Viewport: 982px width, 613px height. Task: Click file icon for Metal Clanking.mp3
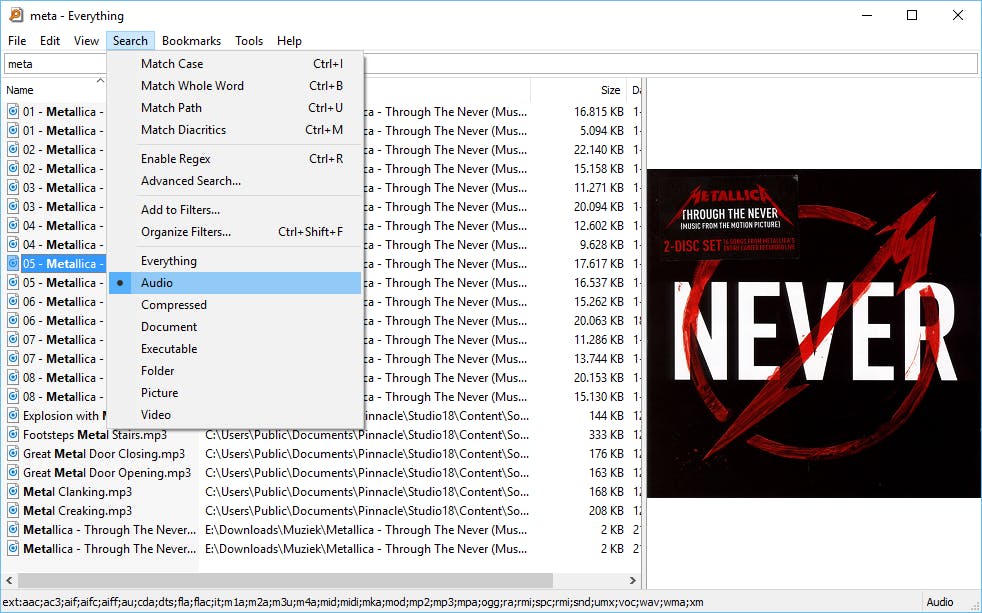click(x=13, y=492)
